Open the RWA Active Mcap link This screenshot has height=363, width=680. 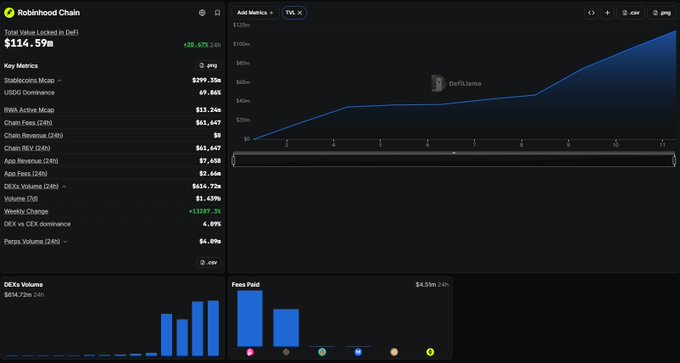point(29,110)
